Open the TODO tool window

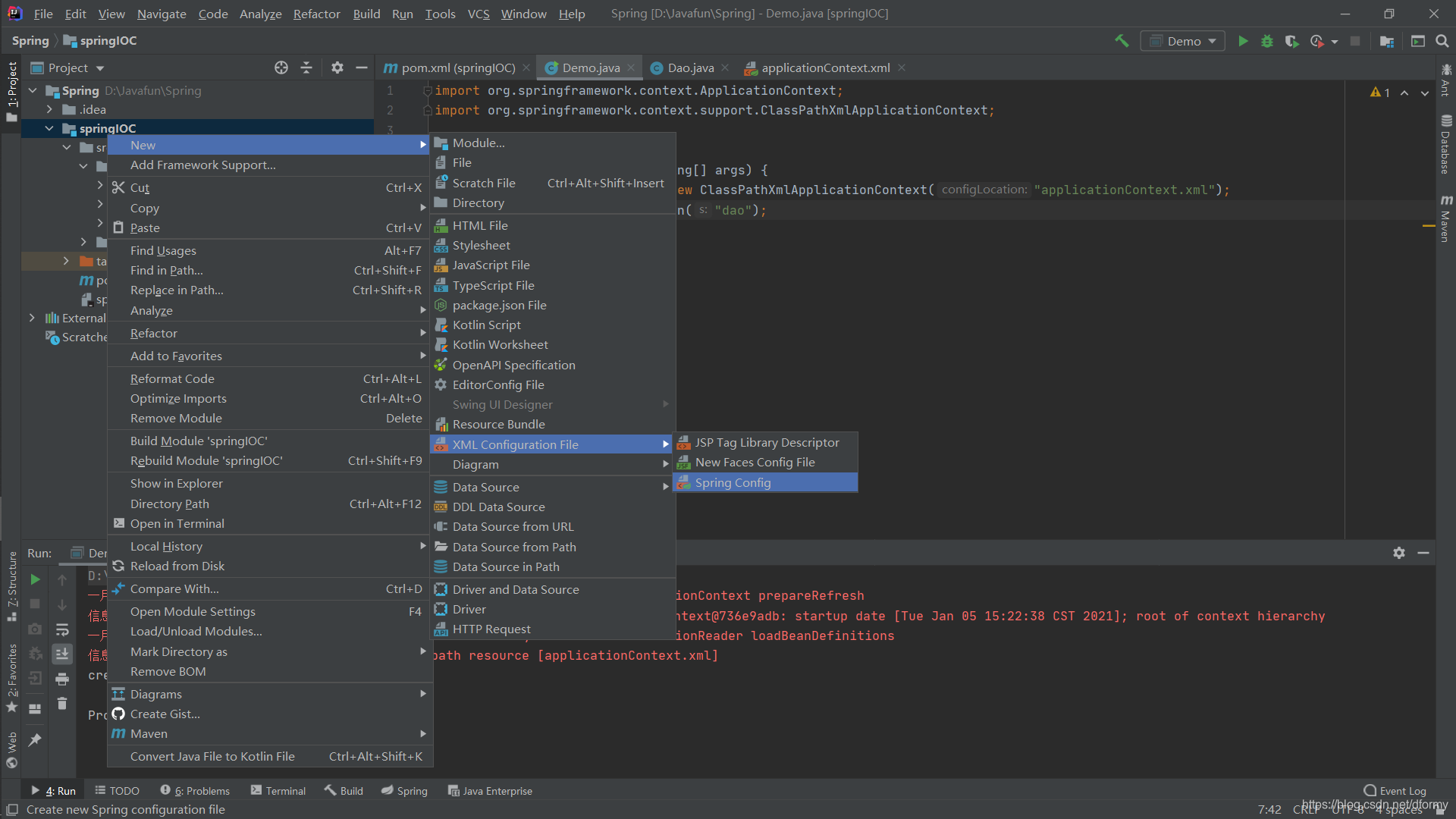(117, 791)
